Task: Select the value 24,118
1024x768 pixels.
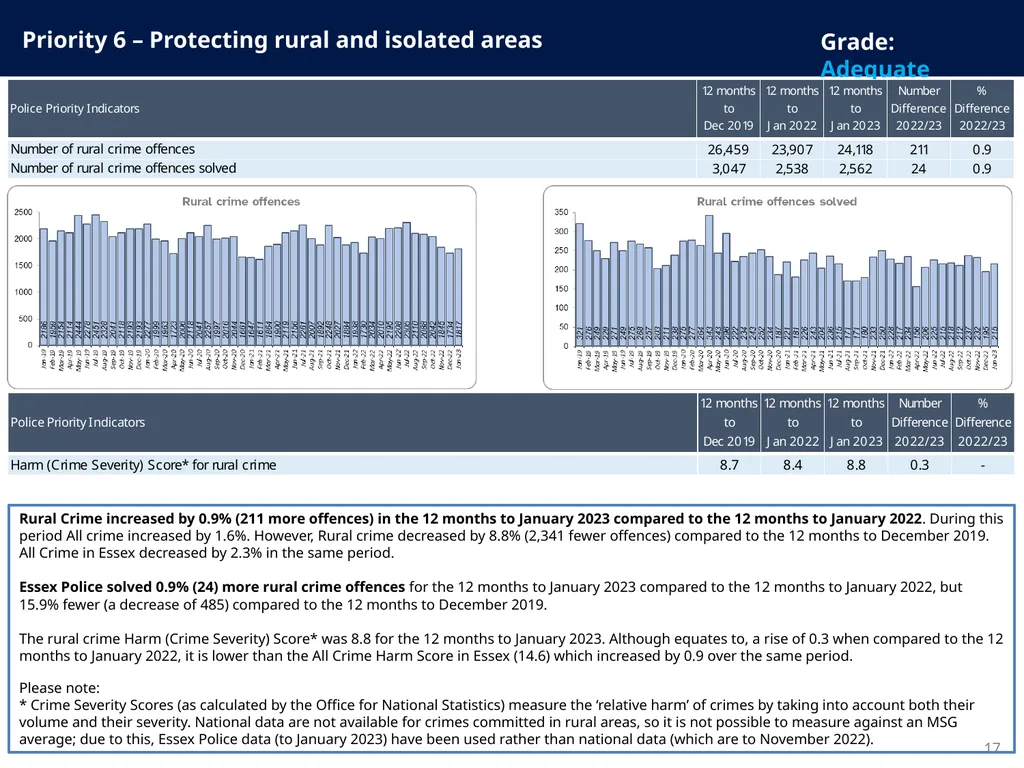Action: coord(855,150)
